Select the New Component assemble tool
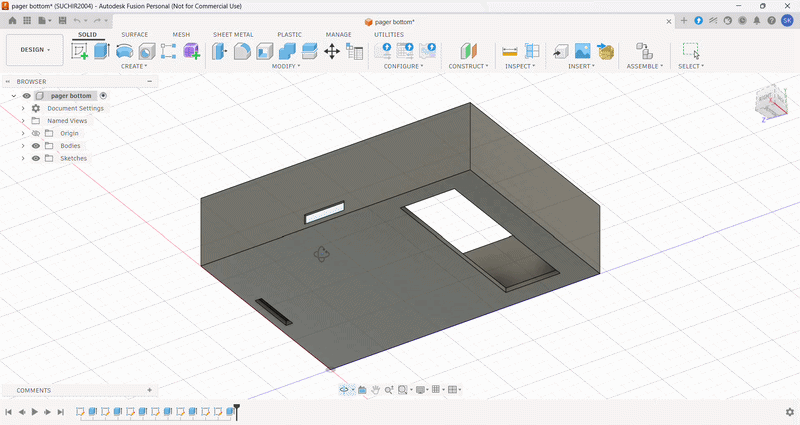Viewport: 800px width, 425px height. [x=644, y=51]
